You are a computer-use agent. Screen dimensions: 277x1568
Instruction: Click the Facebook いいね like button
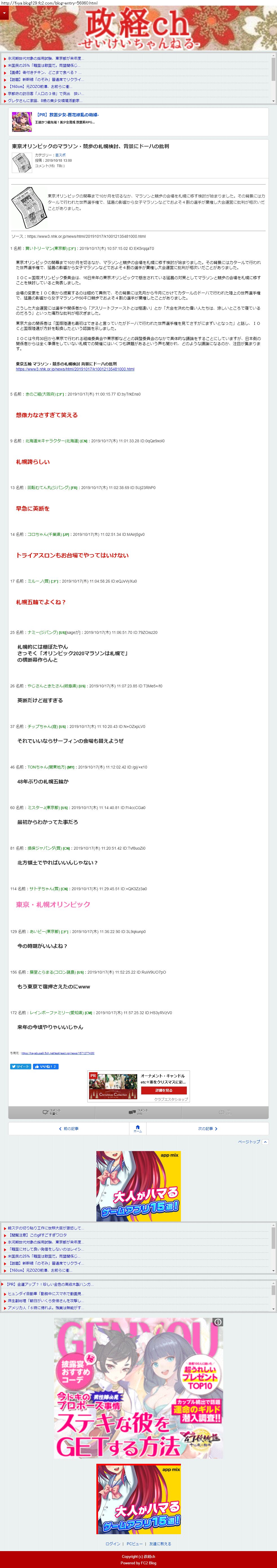pos(46,1067)
